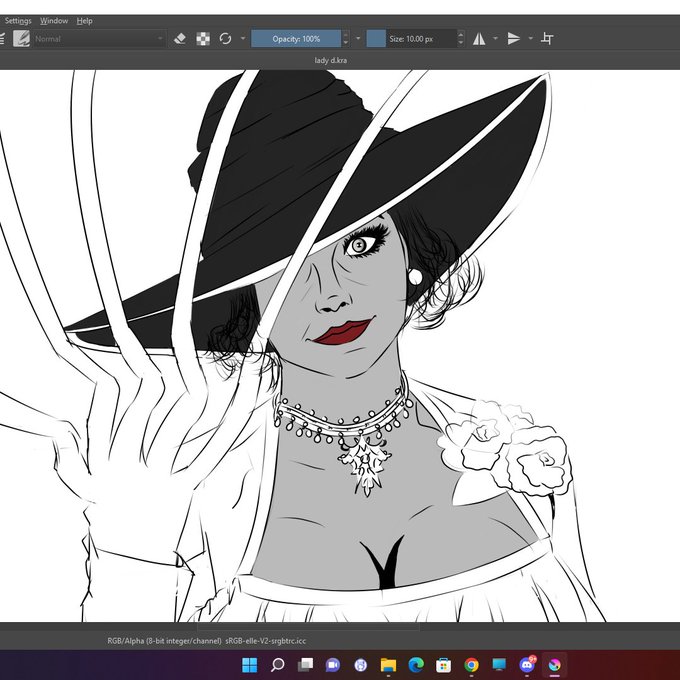Expand the dropdown arrow after Opacity

[x=358, y=39]
